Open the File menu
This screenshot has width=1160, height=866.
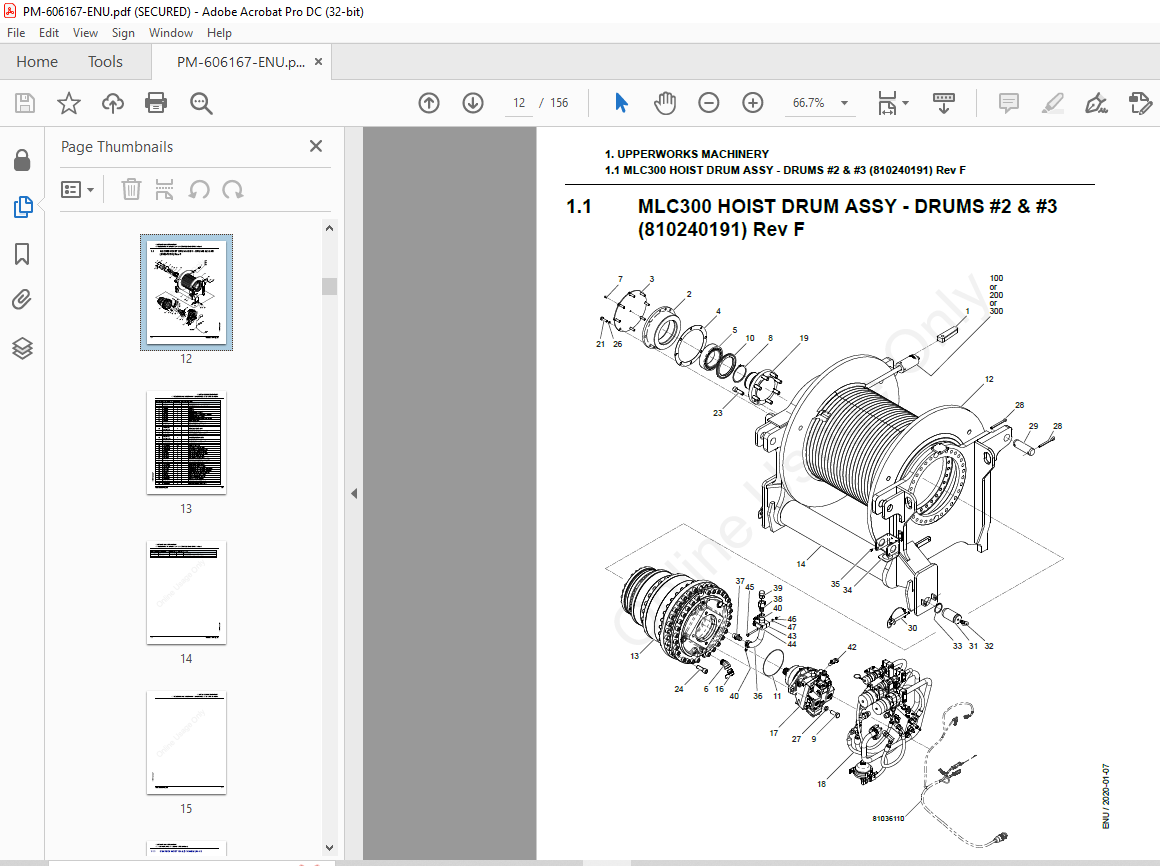click(16, 33)
